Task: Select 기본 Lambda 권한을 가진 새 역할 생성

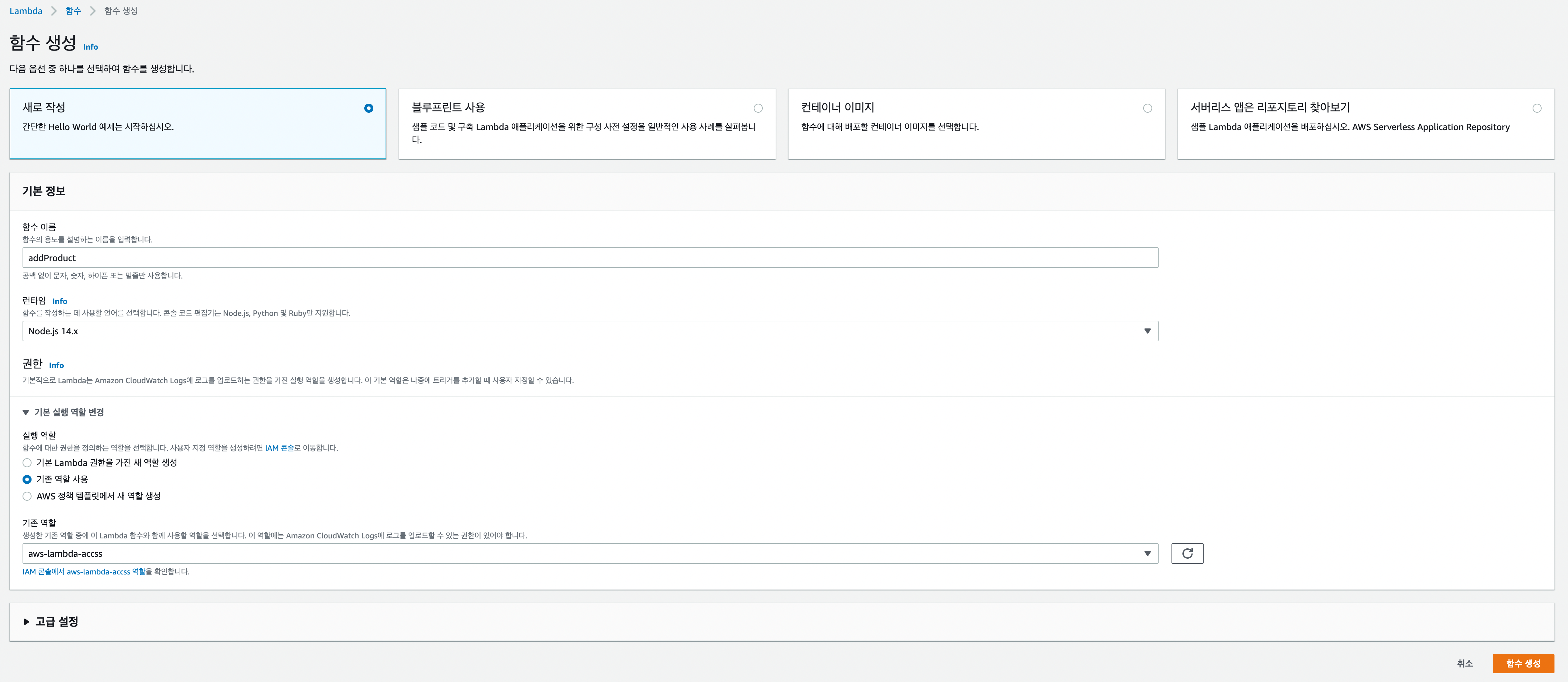Action: pyautogui.click(x=27, y=463)
